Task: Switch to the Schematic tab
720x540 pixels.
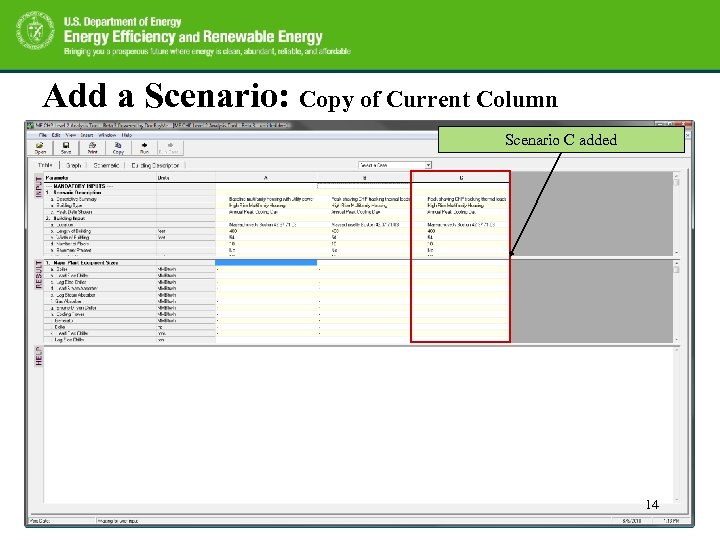Action: pos(106,165)
